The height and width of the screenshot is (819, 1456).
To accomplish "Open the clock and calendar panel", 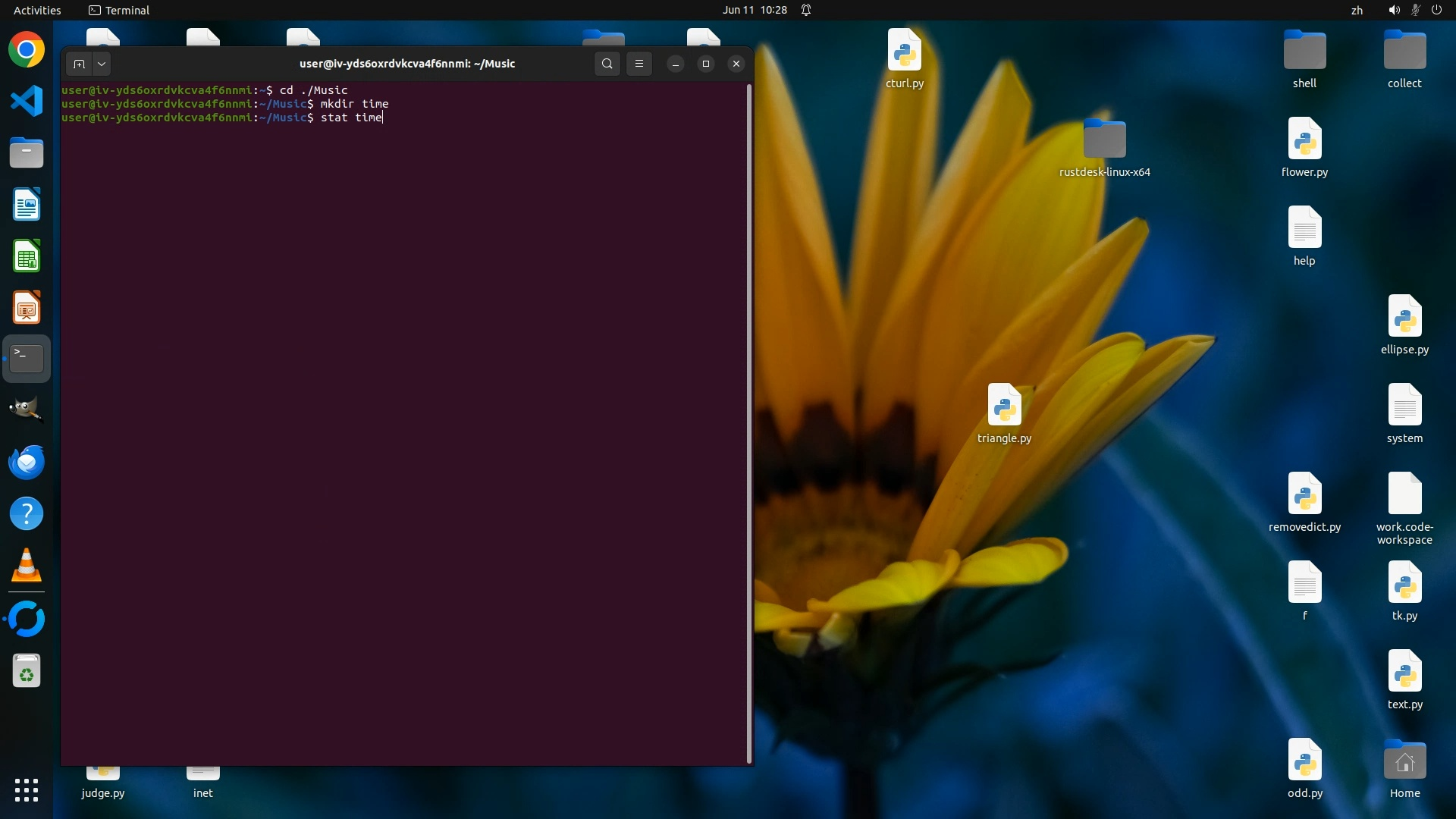I will (755, 10).
